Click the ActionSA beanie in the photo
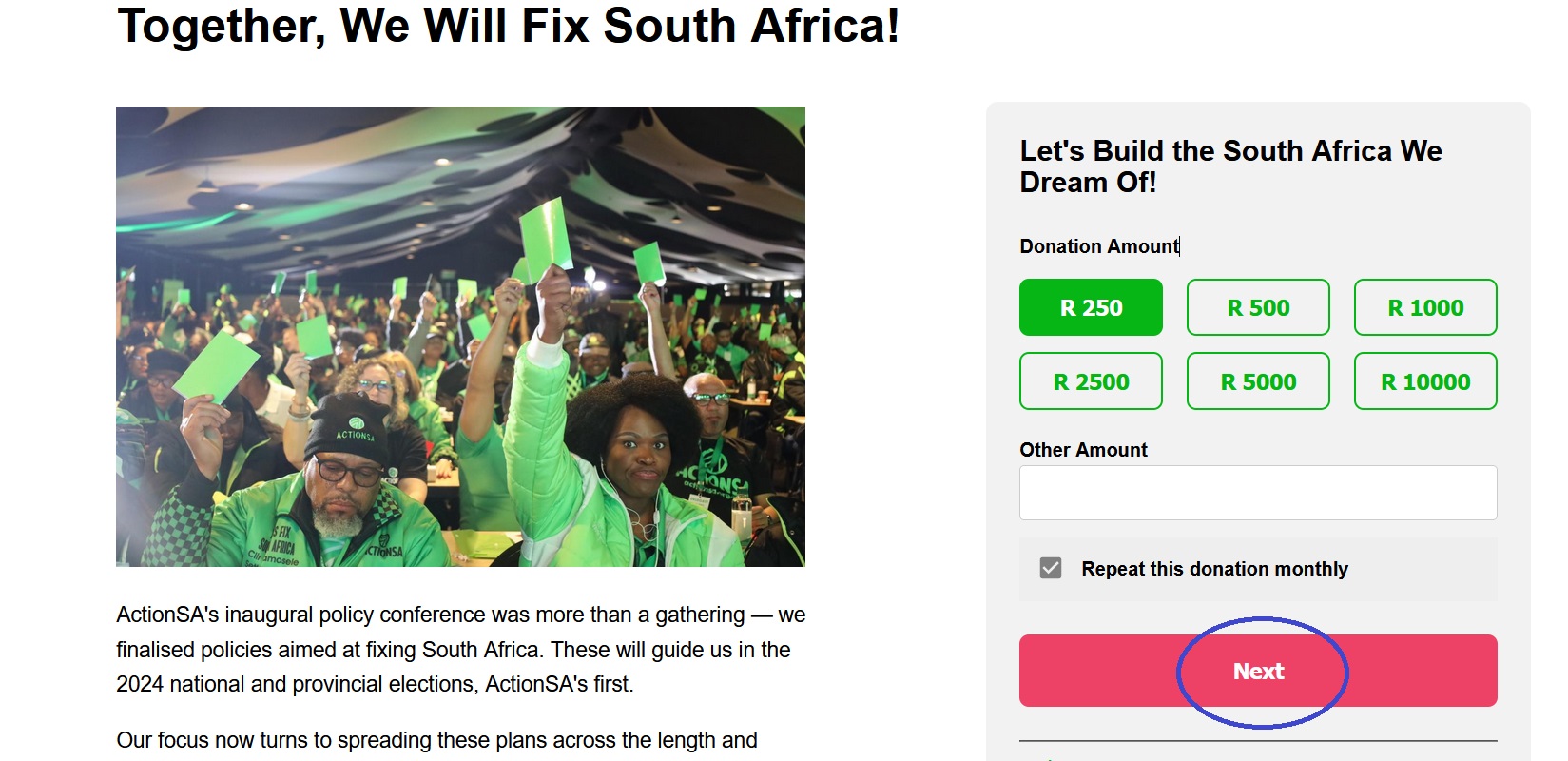Screen dimensions: 1568x761 click(x=346, y=427)
